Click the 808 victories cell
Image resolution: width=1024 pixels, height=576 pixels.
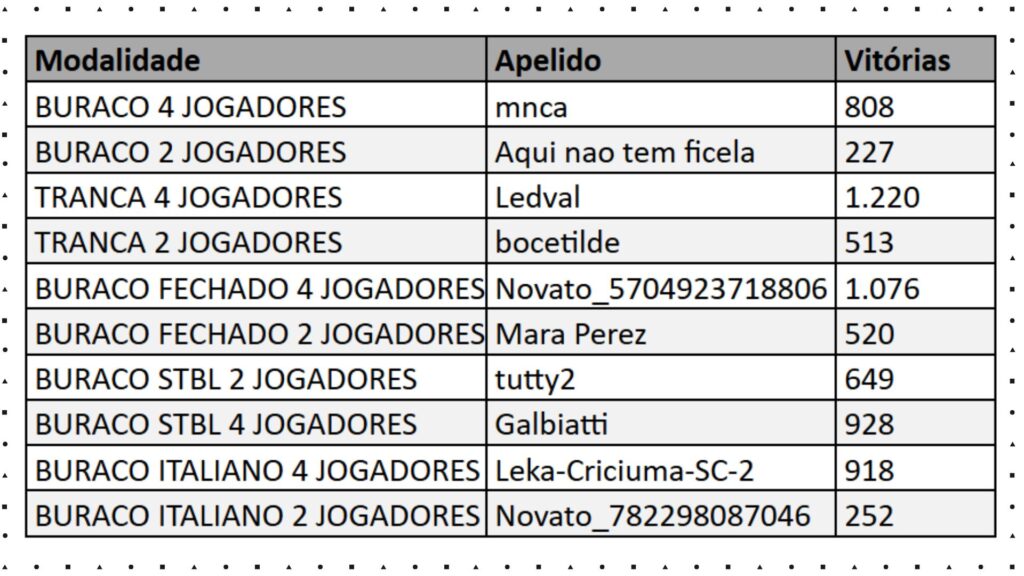click(869, 106)
